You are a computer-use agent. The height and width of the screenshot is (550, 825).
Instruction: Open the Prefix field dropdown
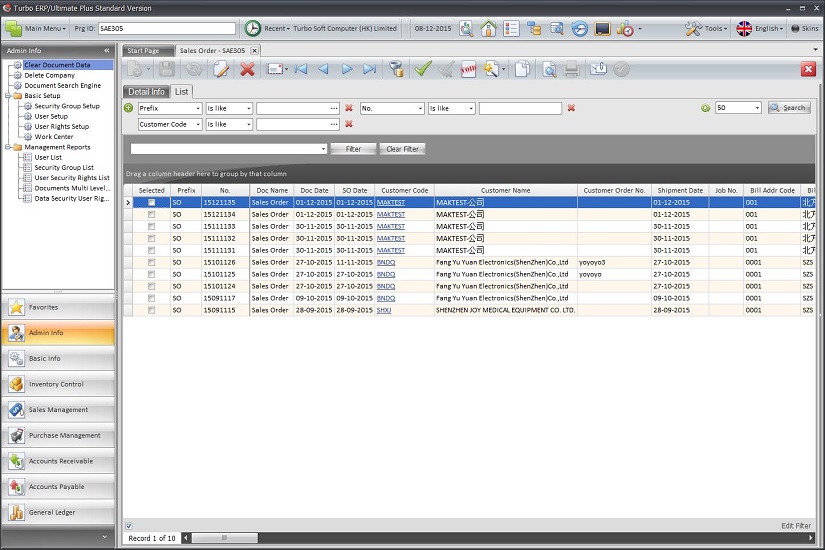198,108
